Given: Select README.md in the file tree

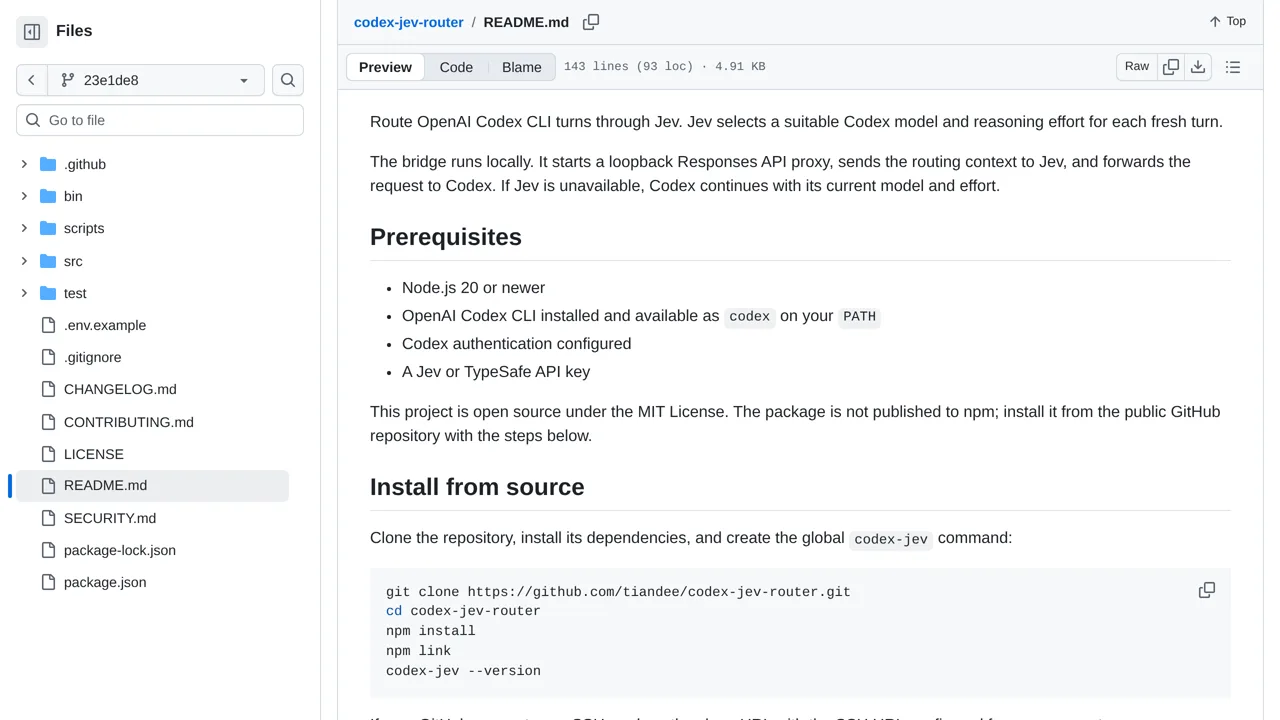Looking at the screenshot, I should click(x=153, y=486).
